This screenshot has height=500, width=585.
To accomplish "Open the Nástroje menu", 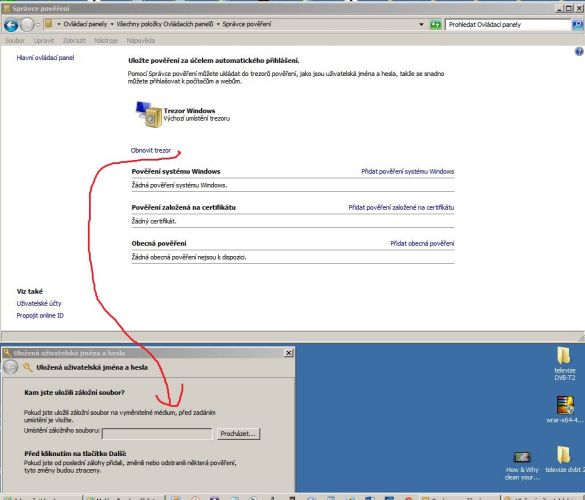I will 106,40.
